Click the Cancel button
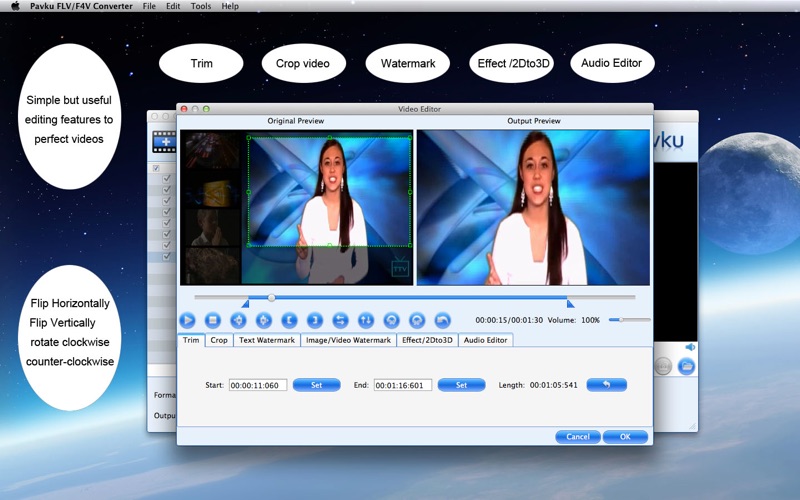 pos(578,437)
